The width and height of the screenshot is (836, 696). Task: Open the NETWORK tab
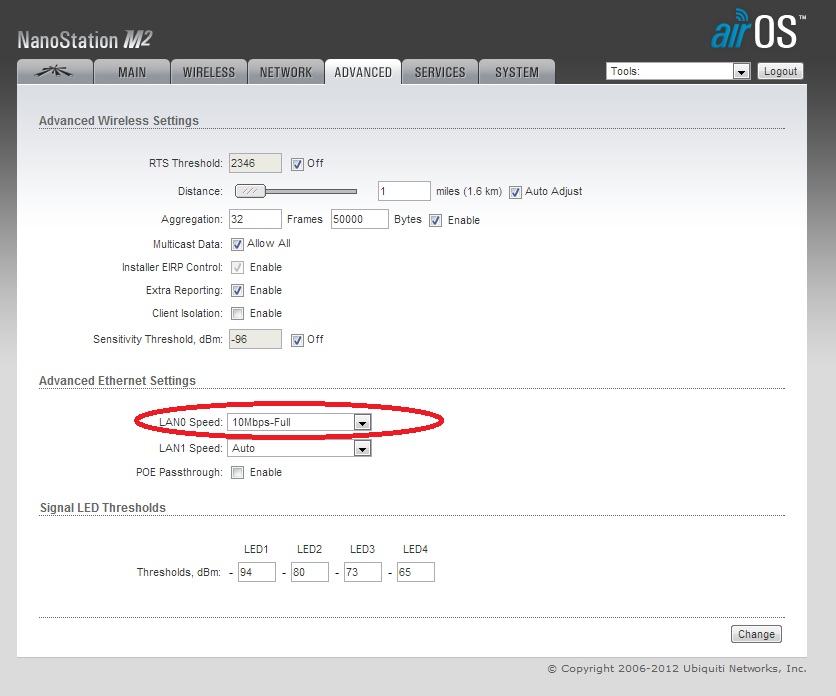(286, 72)
